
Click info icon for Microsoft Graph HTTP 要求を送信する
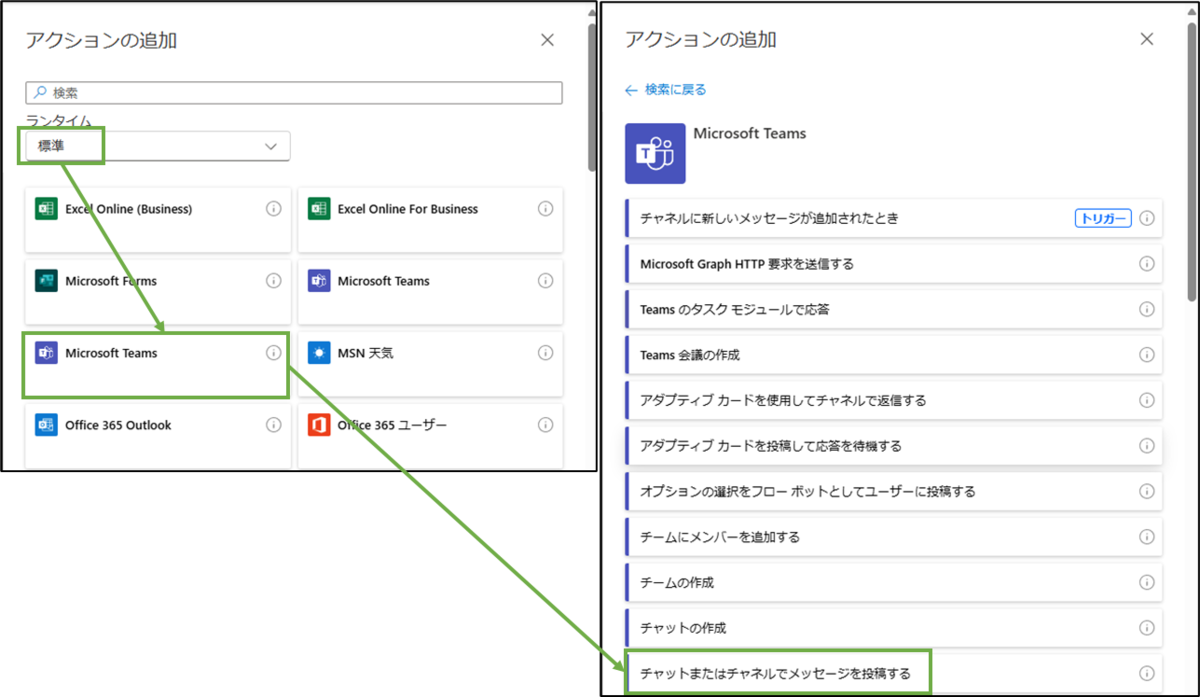point(1147,264)
